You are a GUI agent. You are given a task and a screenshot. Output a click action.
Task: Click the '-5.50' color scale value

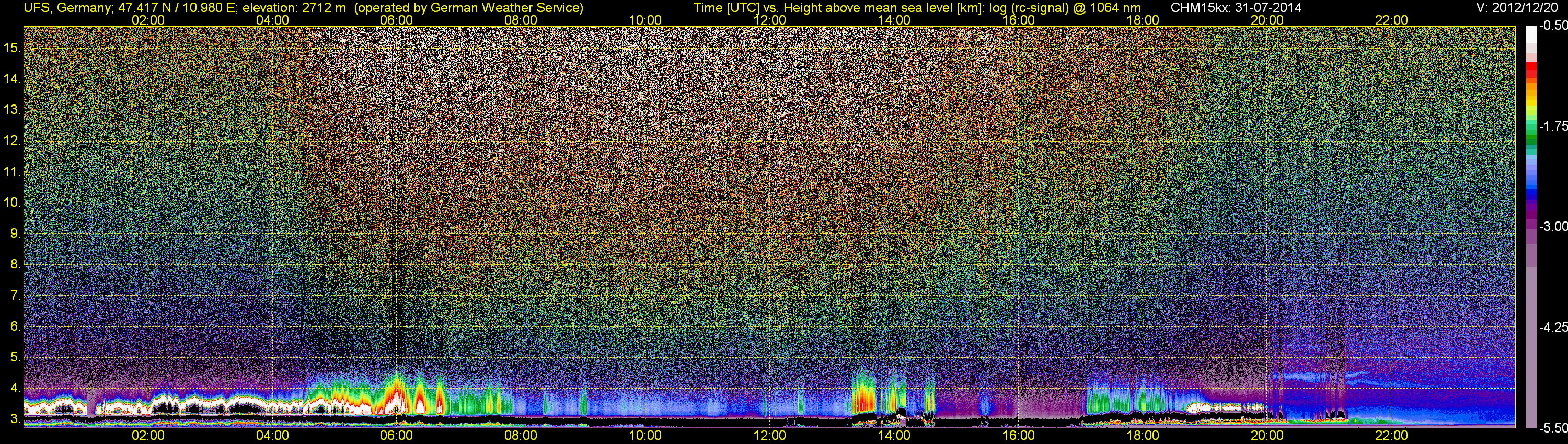(1553, 428)
